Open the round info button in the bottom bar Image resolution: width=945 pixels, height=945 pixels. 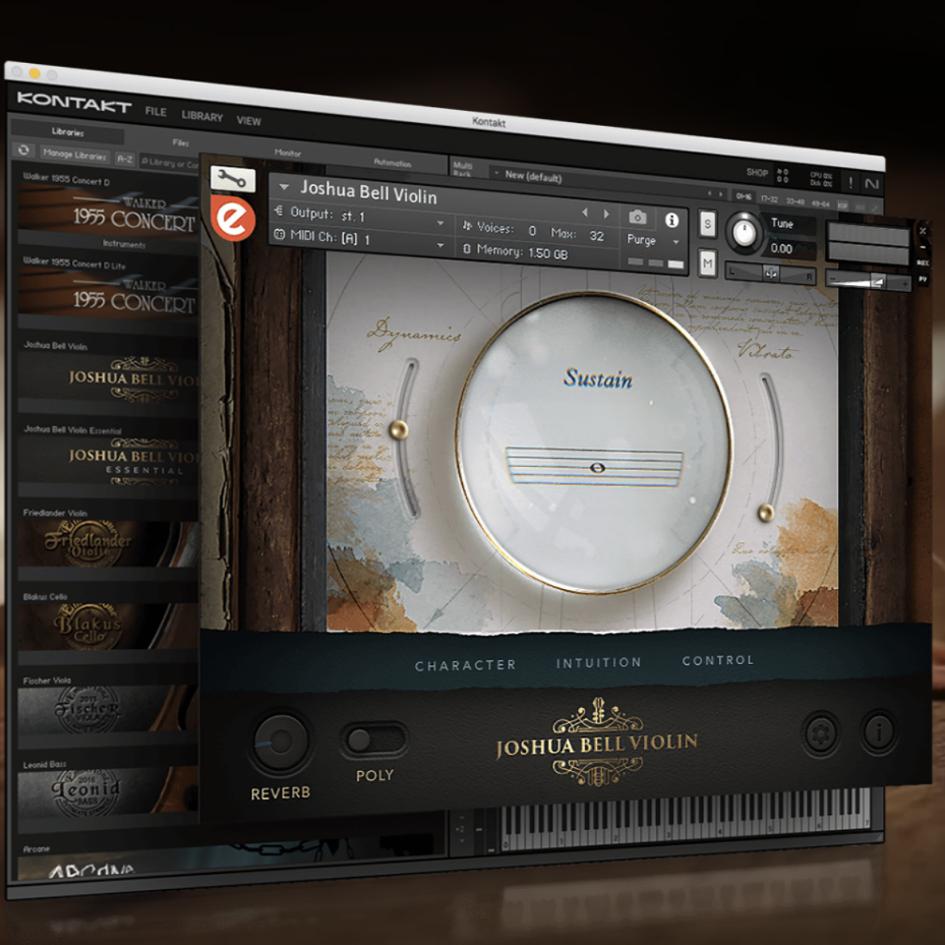click(x=879, y=732)
